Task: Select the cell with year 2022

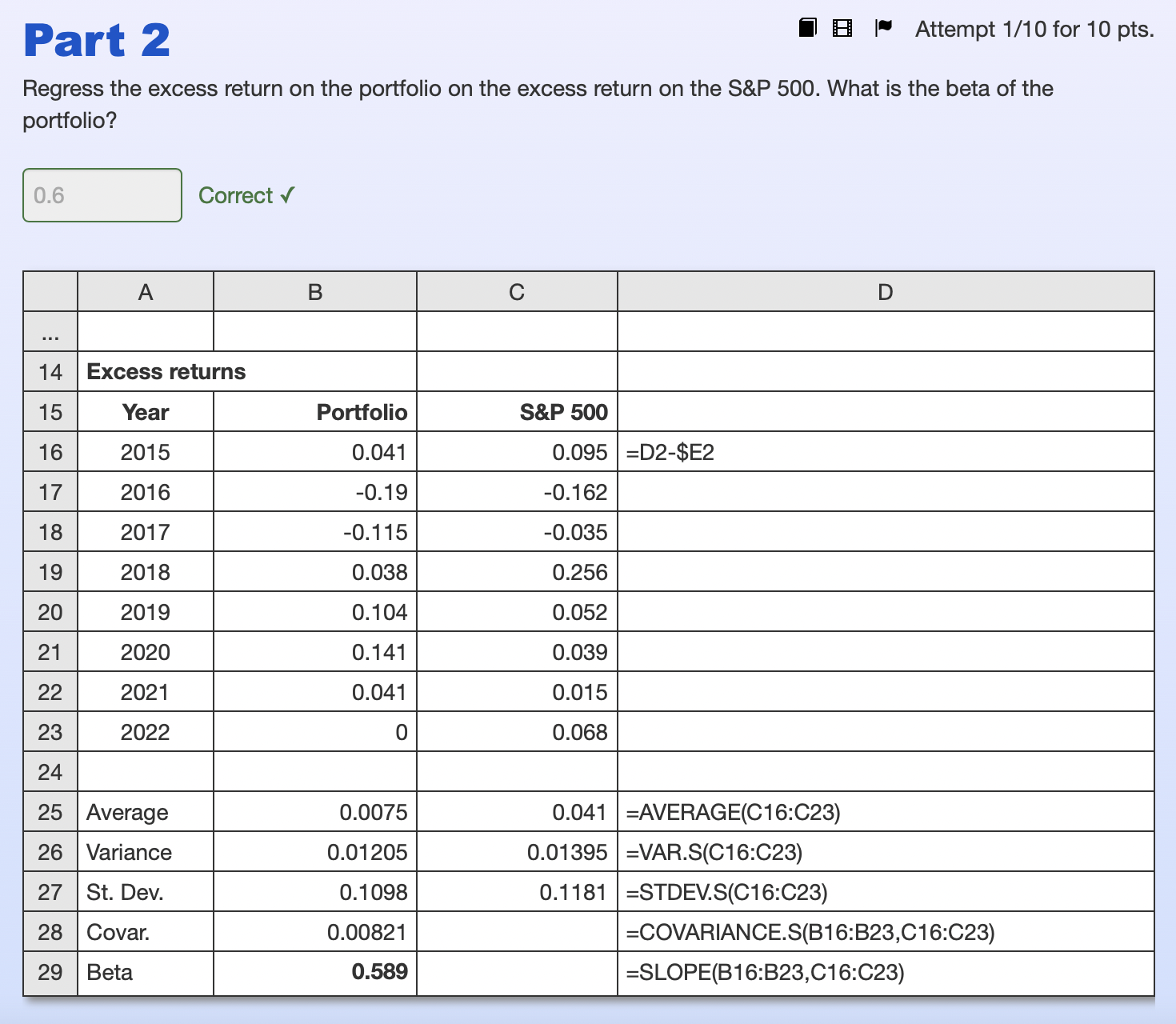Action: pyautogui.click(x=146, y=732)
